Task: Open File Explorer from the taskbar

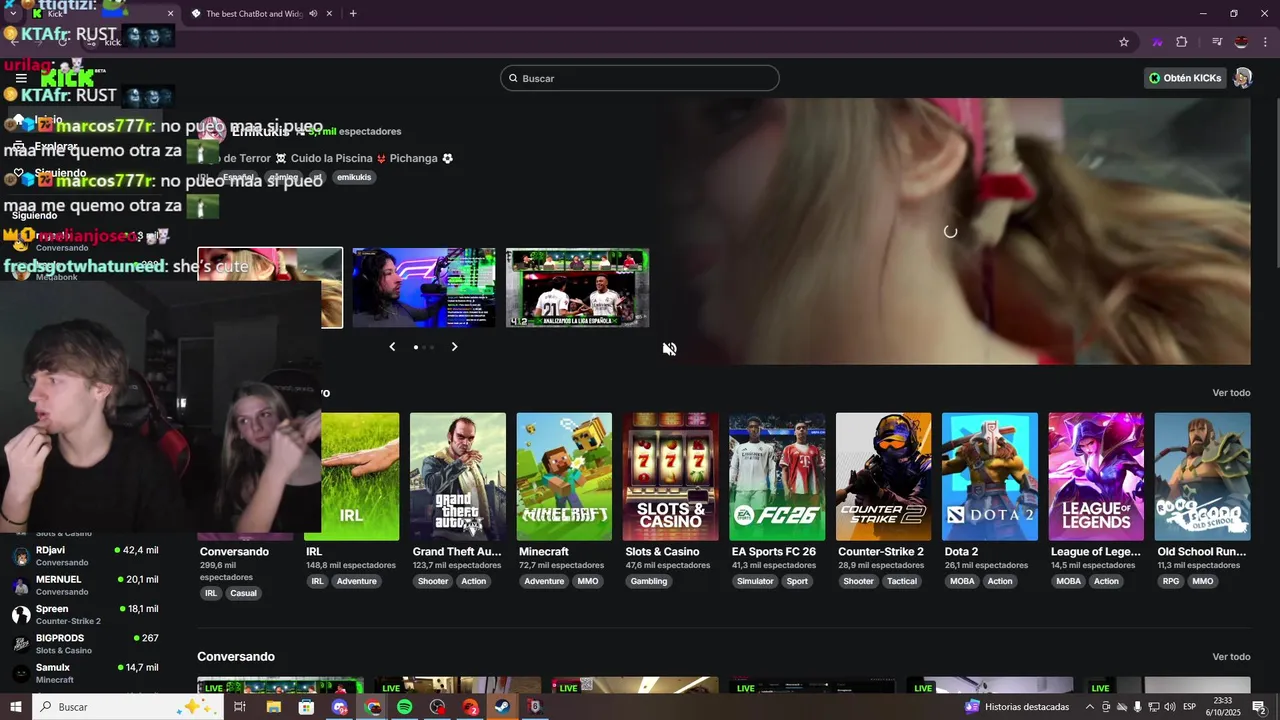Action: pyautogui.click(x=273, y=707)
